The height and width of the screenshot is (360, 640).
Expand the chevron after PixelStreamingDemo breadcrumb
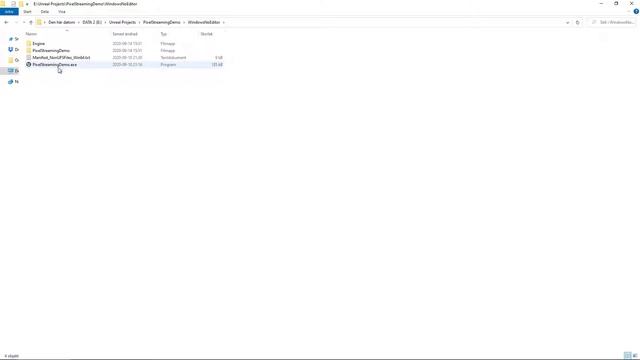tap(184, 22)
